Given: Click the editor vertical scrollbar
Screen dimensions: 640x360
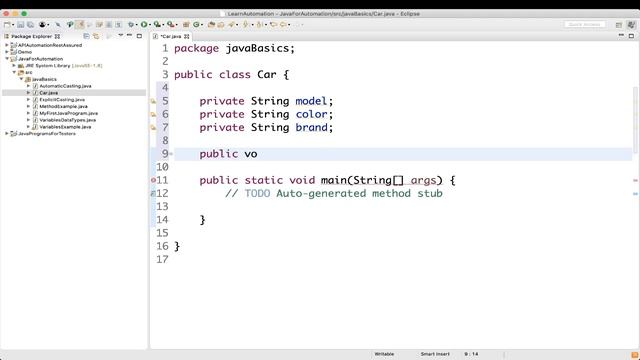Looking at the screenshot, I should pos(636,120).
